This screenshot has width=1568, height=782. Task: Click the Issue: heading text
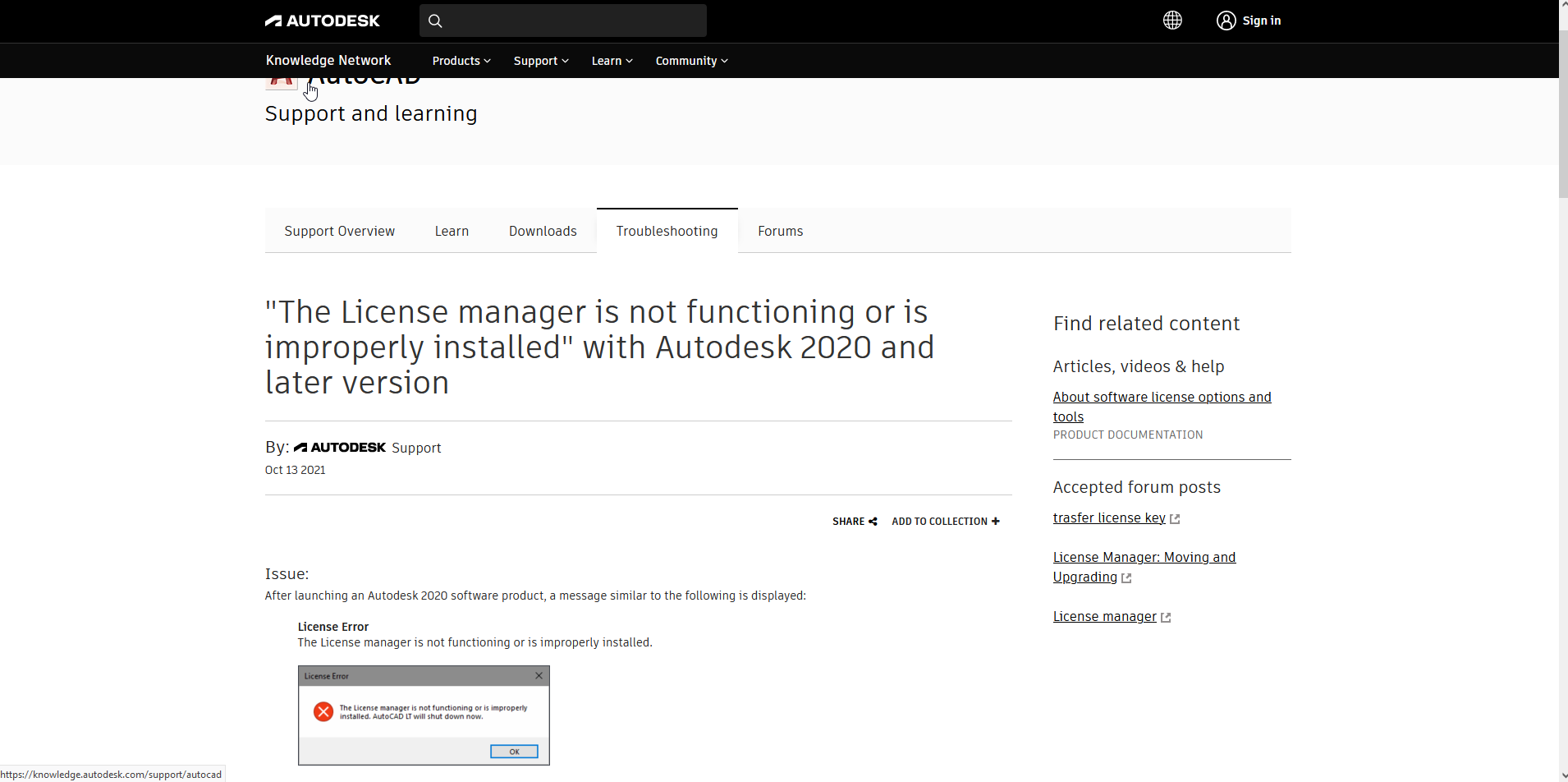[x=287, y=573]
